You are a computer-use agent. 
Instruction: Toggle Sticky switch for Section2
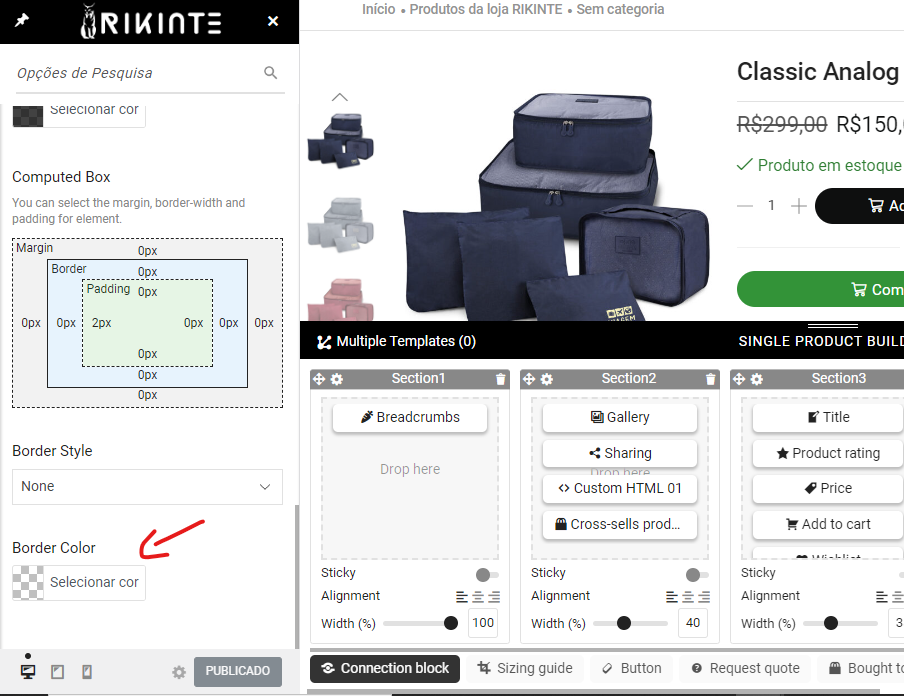tap(697, 575)
